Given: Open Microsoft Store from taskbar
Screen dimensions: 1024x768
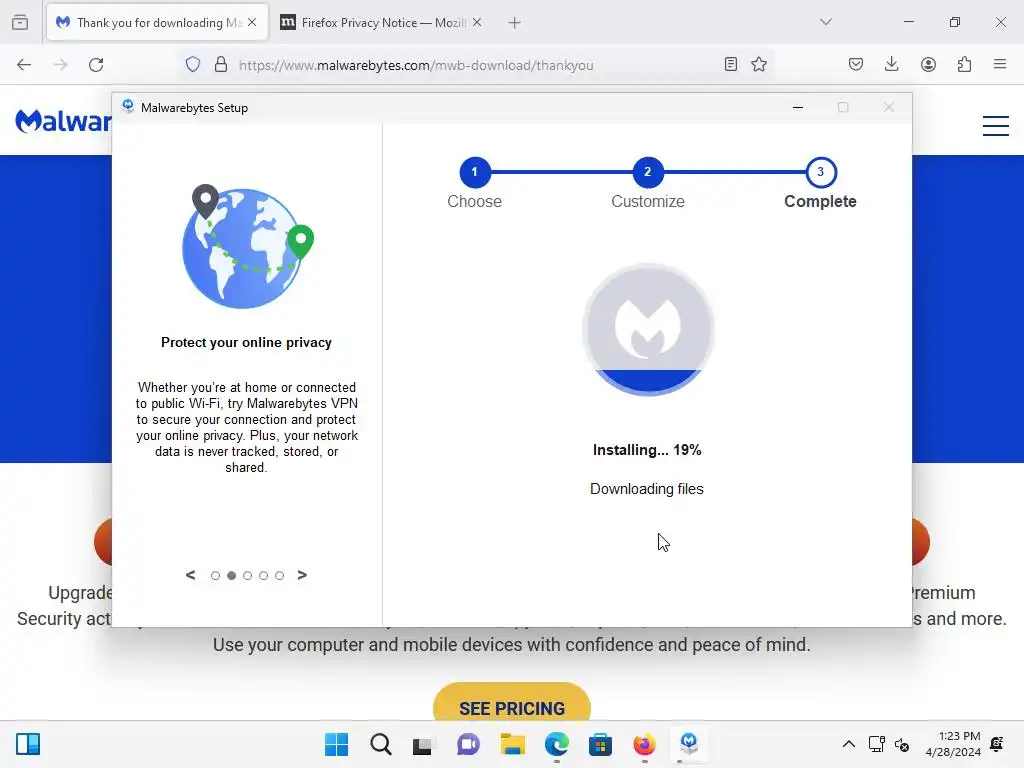Looking at the screenshot, I should tap(600, 744).
